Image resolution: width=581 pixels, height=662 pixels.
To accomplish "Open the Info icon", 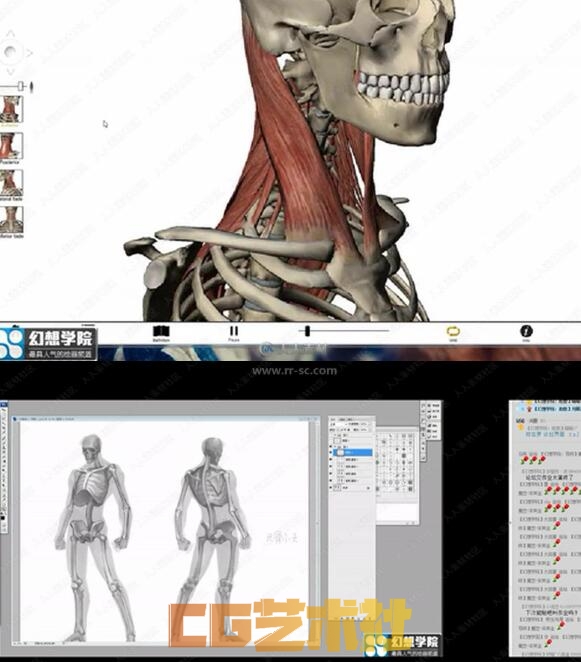I will pyautogui.click(x=526, y=331).
